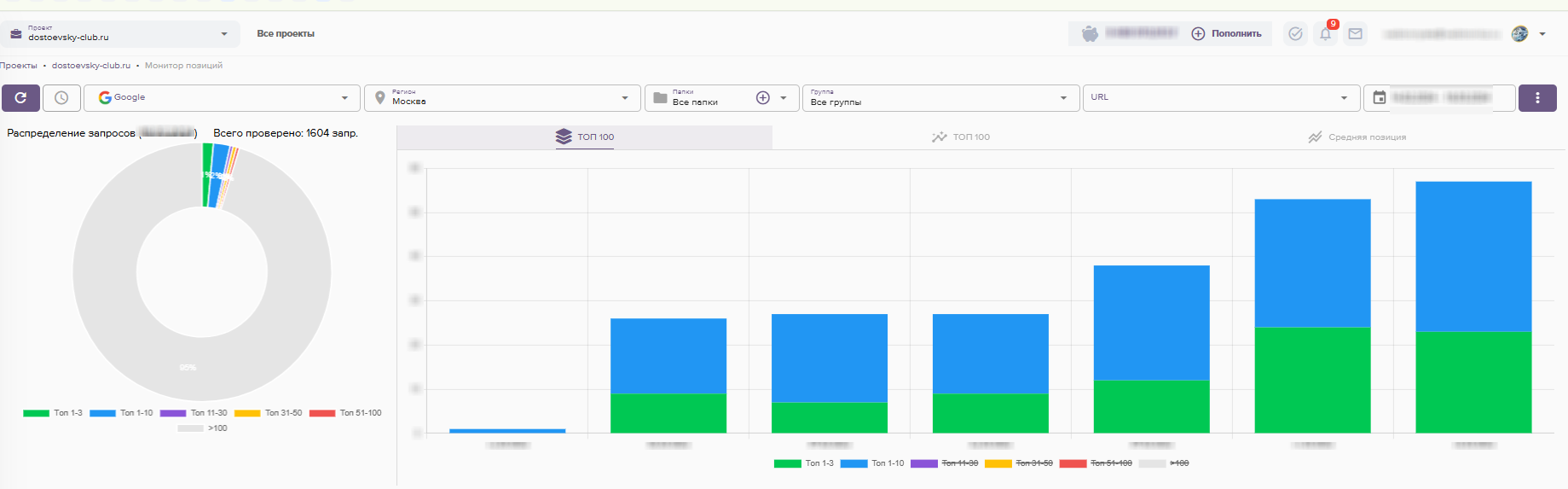Viewport: 1568px width, 489px height.
Task: Click the purple refresh button
Action: coord(20,98)
